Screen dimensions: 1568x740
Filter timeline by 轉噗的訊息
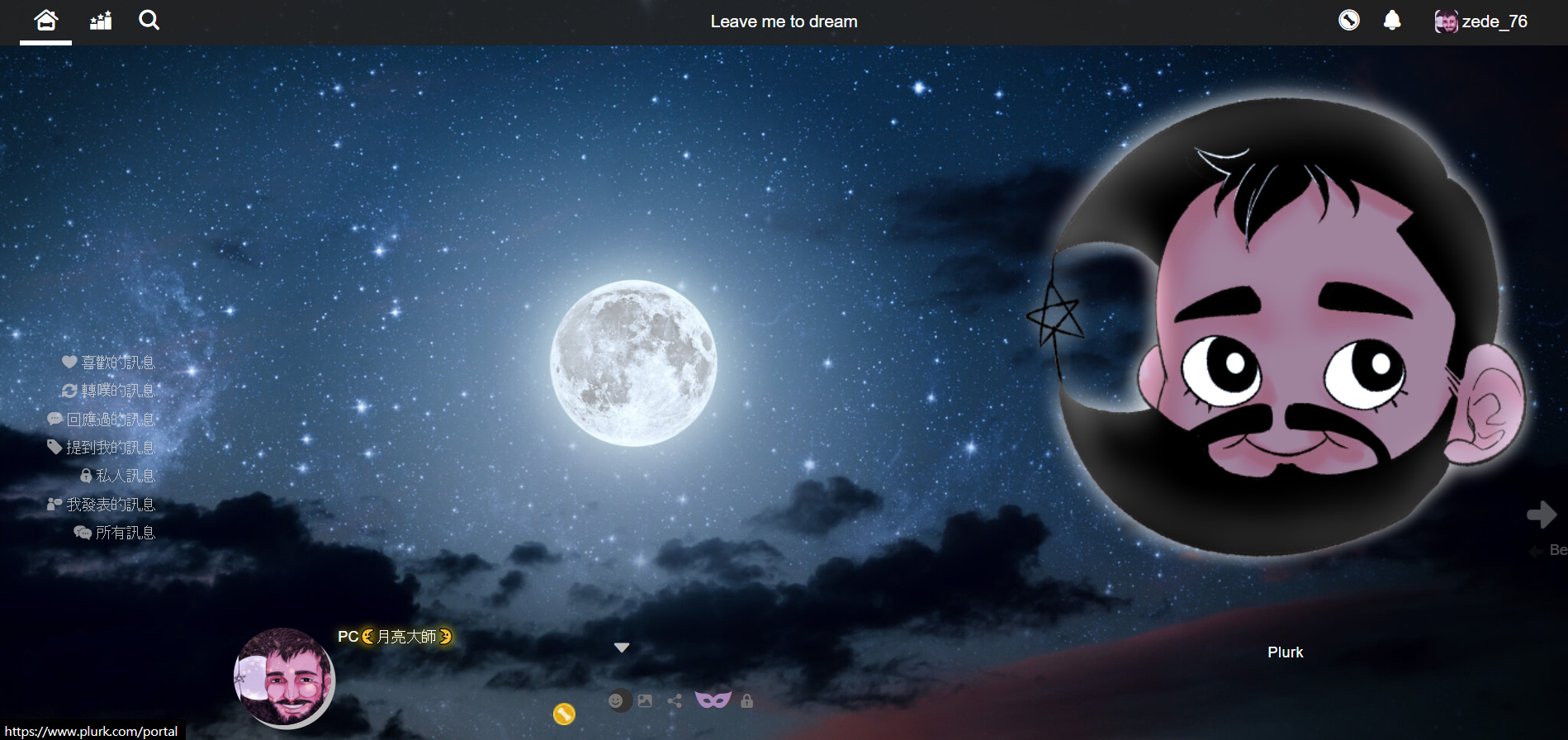109,391
